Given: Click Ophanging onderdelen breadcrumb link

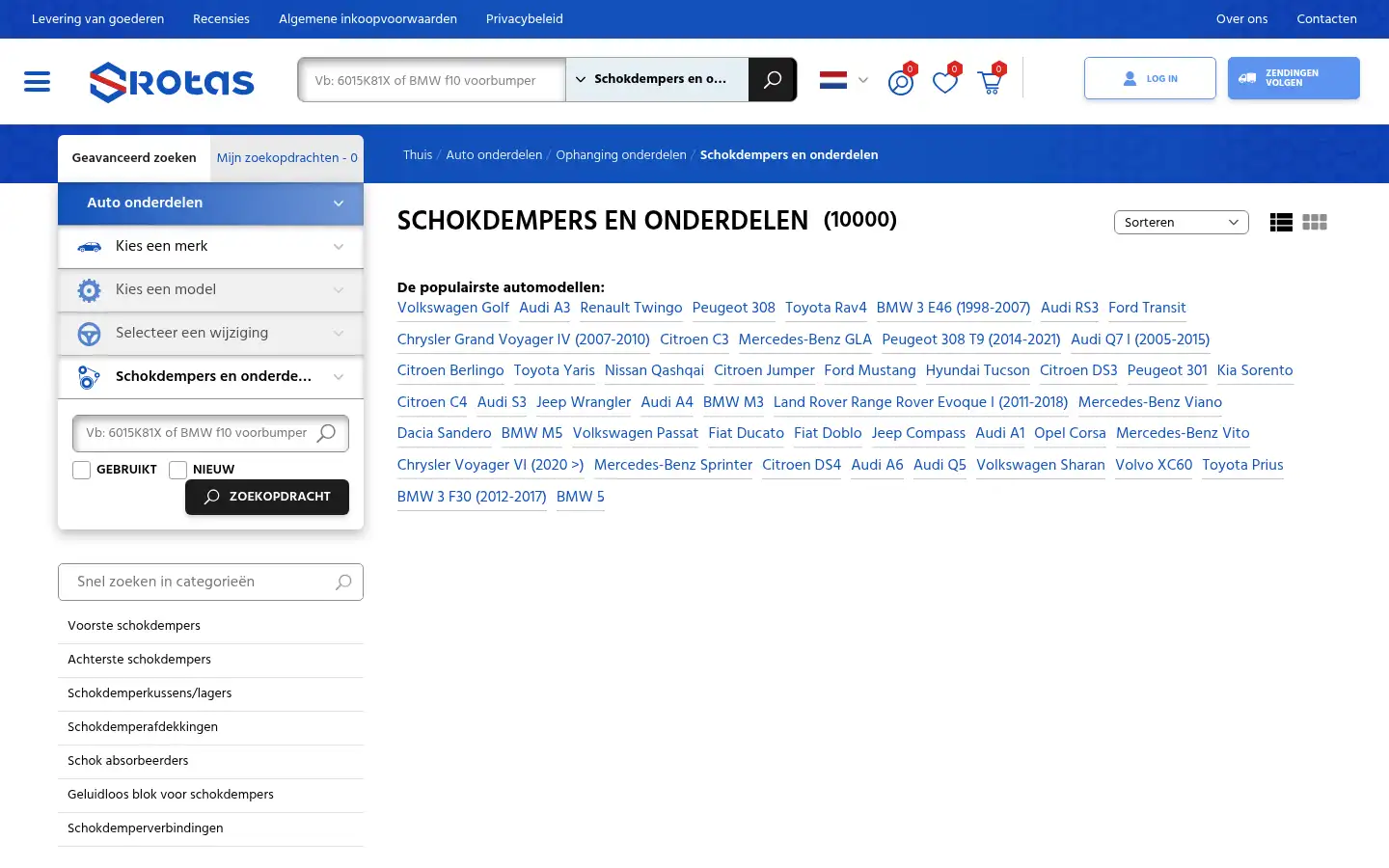Looking at the screenshot, I should click(x=621, y=155).
